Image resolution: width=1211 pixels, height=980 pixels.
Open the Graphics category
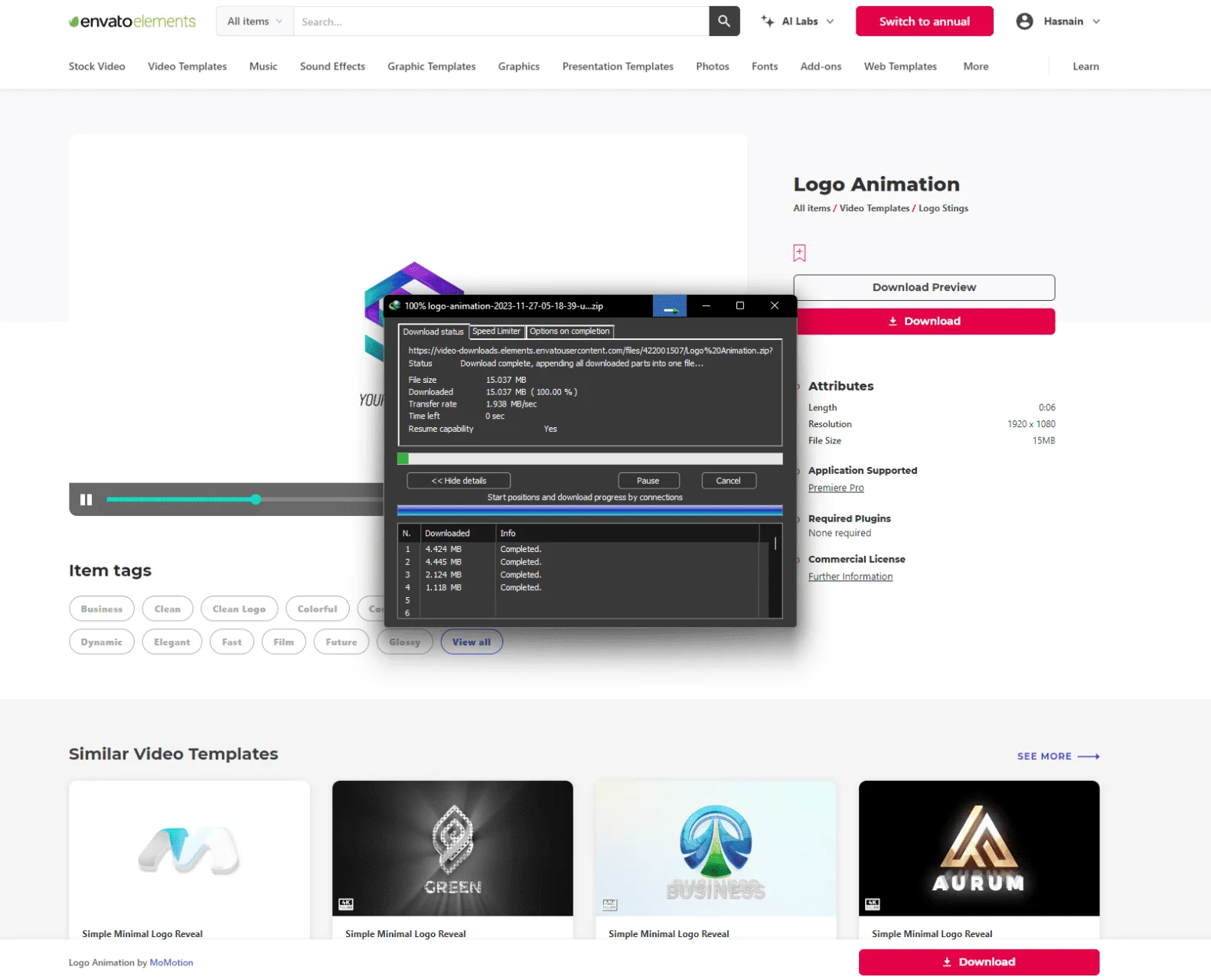(x=519, y=67)
